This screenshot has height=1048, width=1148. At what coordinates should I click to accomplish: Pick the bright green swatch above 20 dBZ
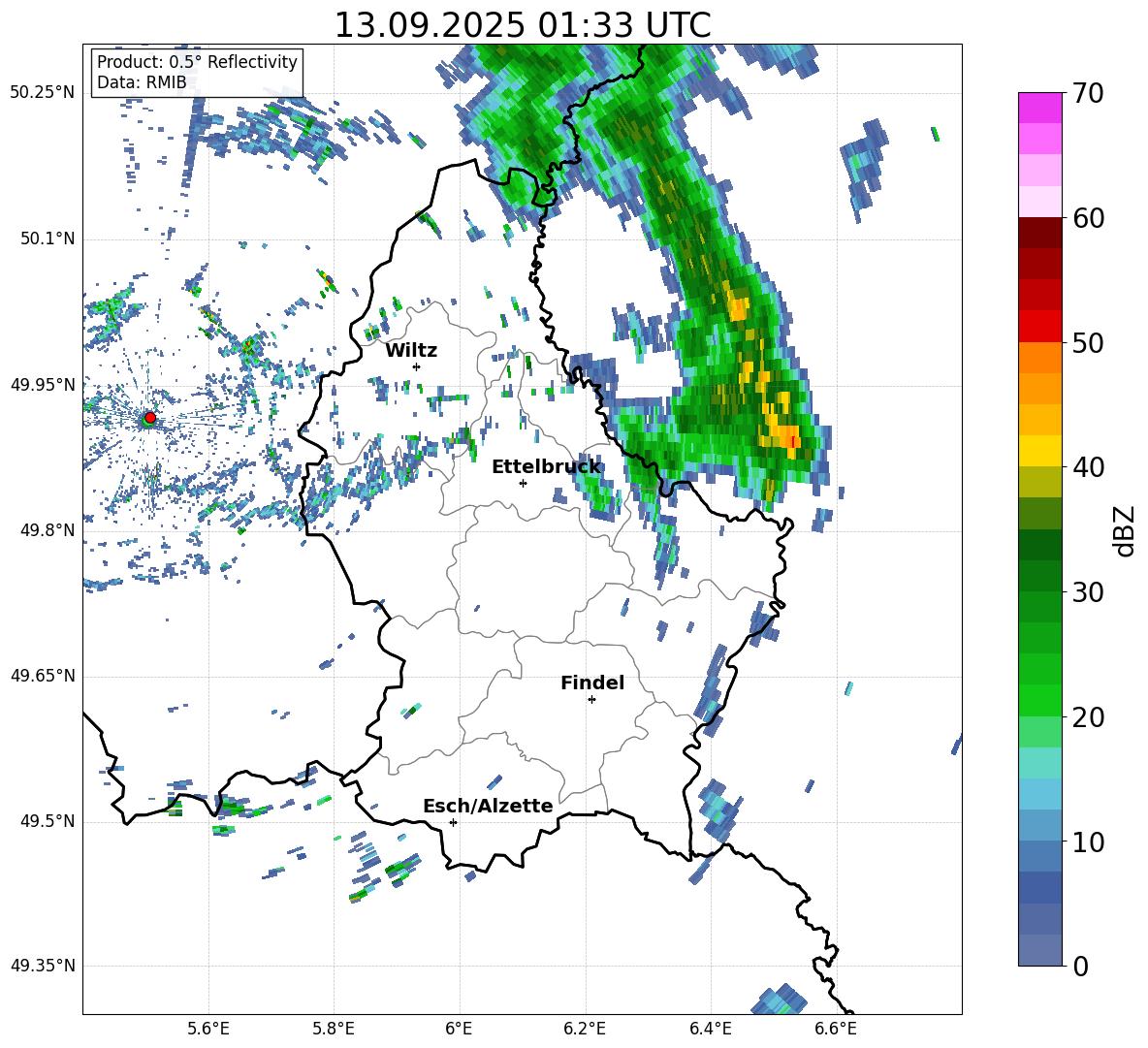(1039, 700)
